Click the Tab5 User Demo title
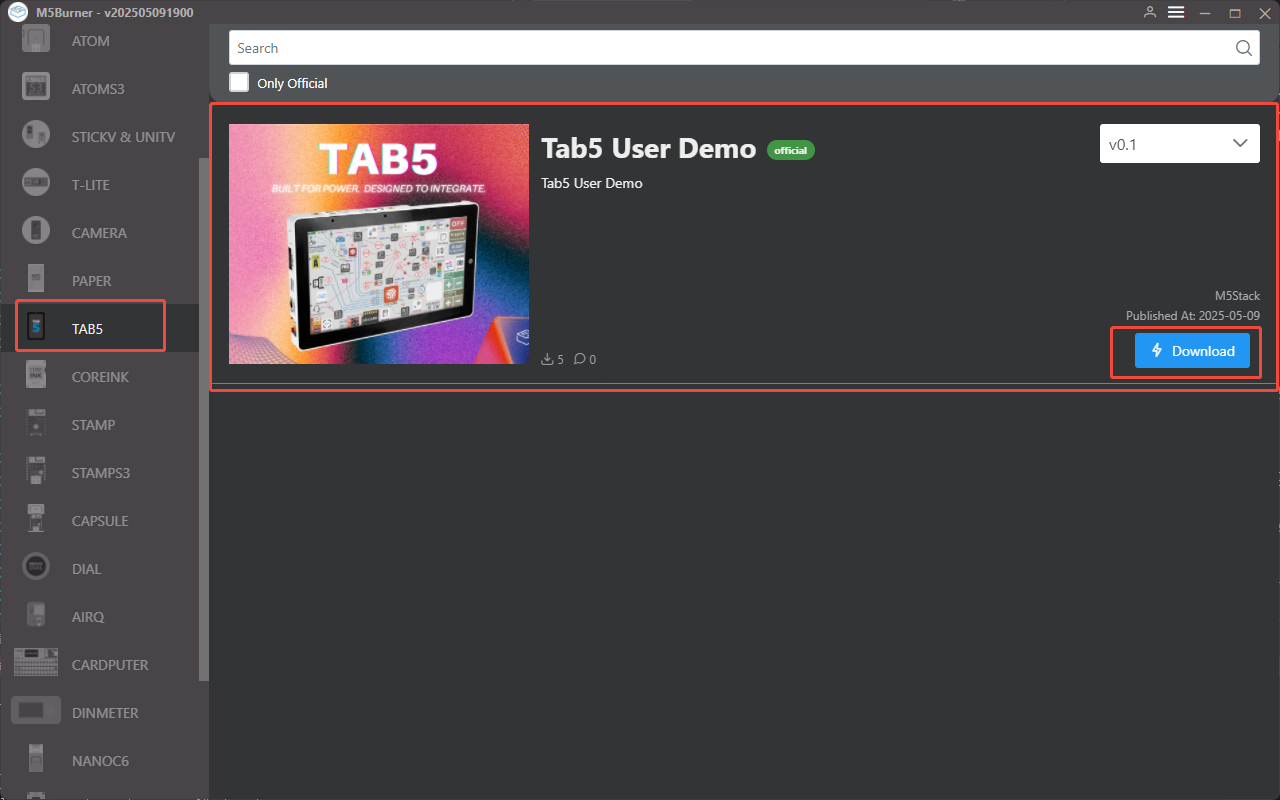The image size is (1280, 800). [648, 148]
